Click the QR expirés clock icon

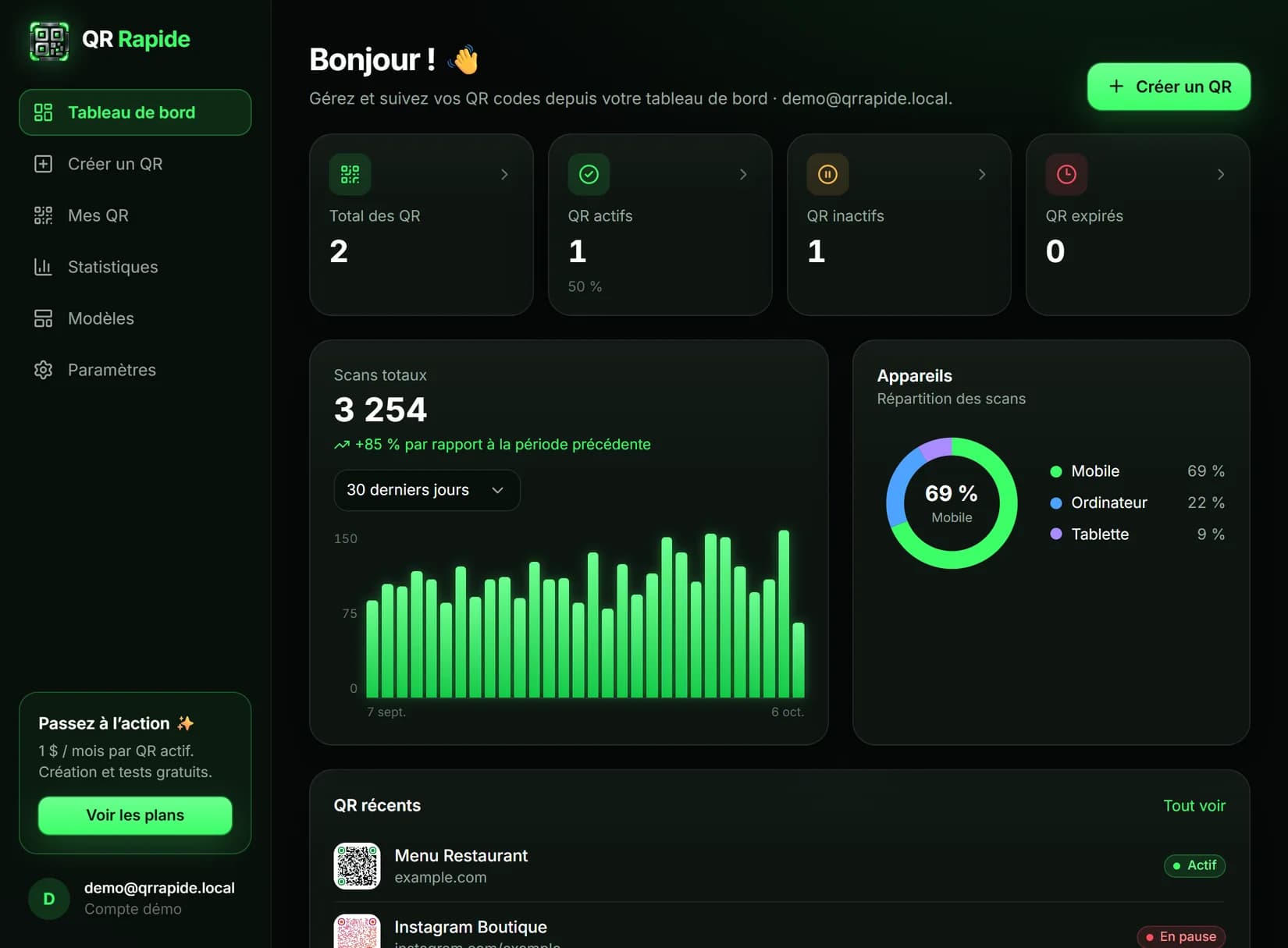[1066, 174]
